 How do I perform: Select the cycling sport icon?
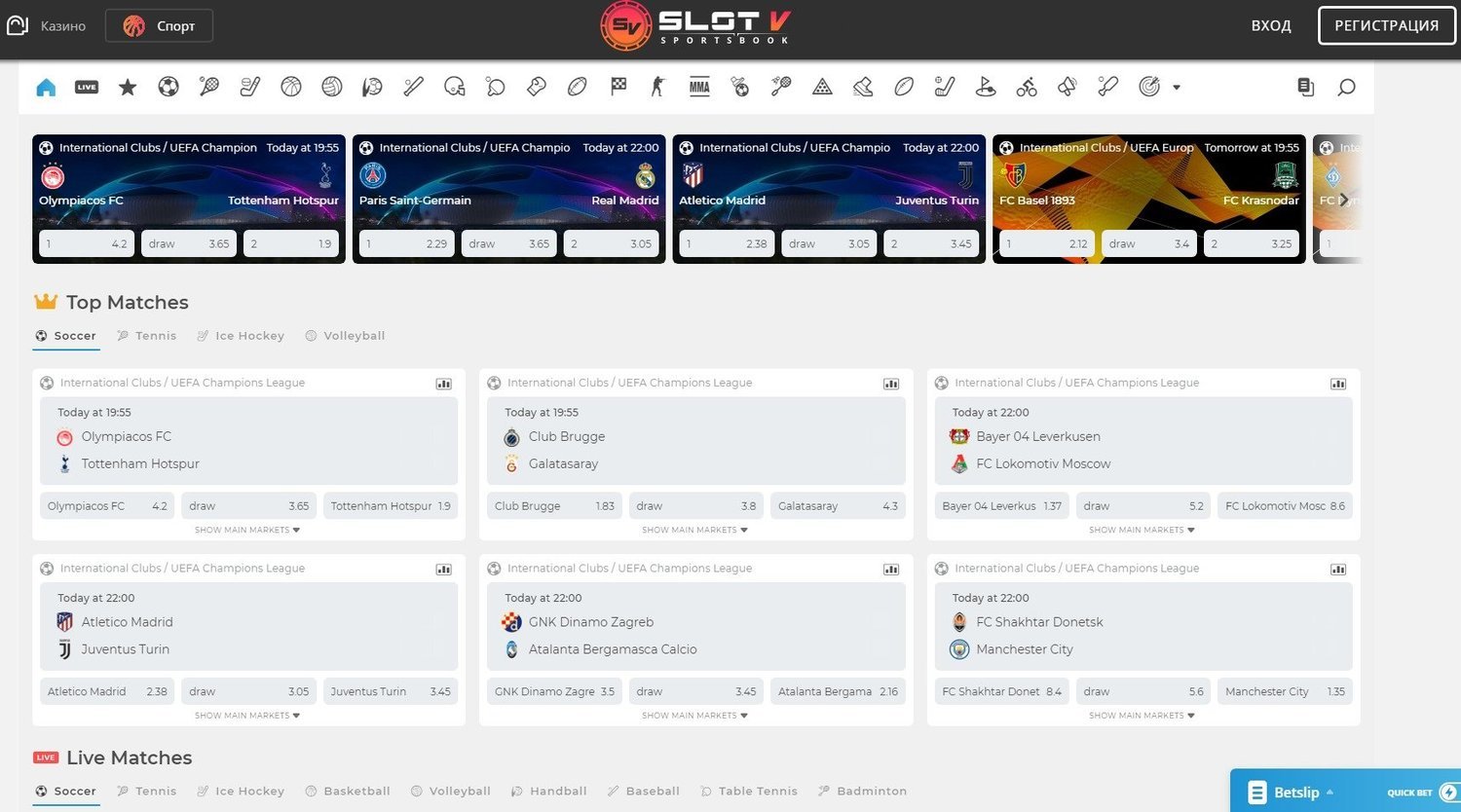[1027, 88]
